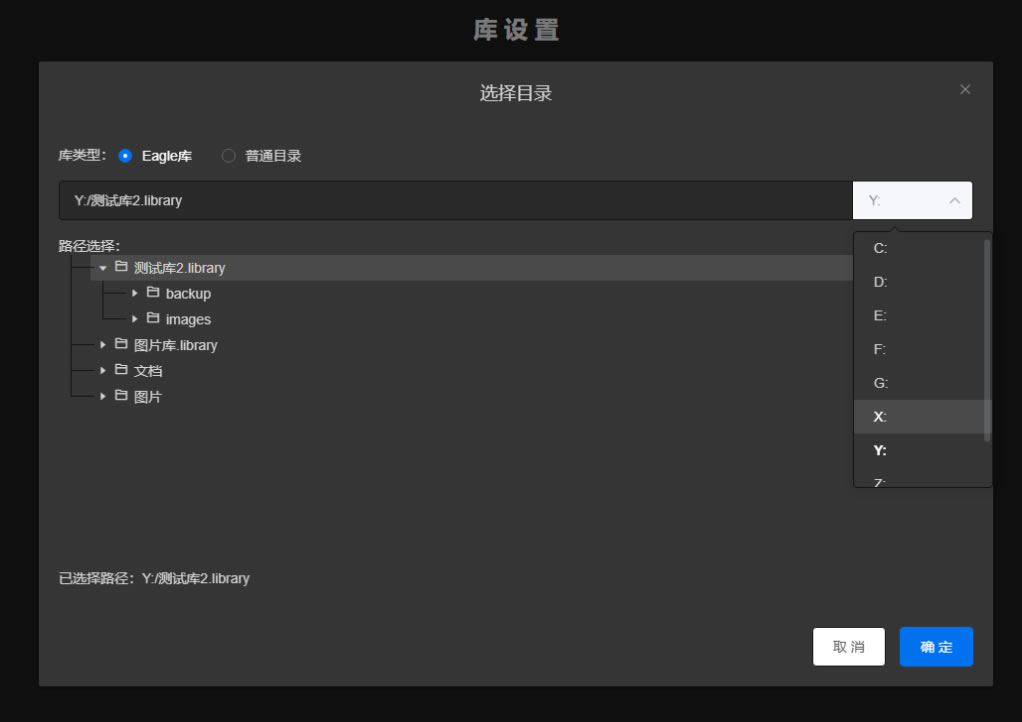Select the 普通目录 radio button
Image resolution: width=1022 pixels, height=722 pixels.
(x=228, y=156)
